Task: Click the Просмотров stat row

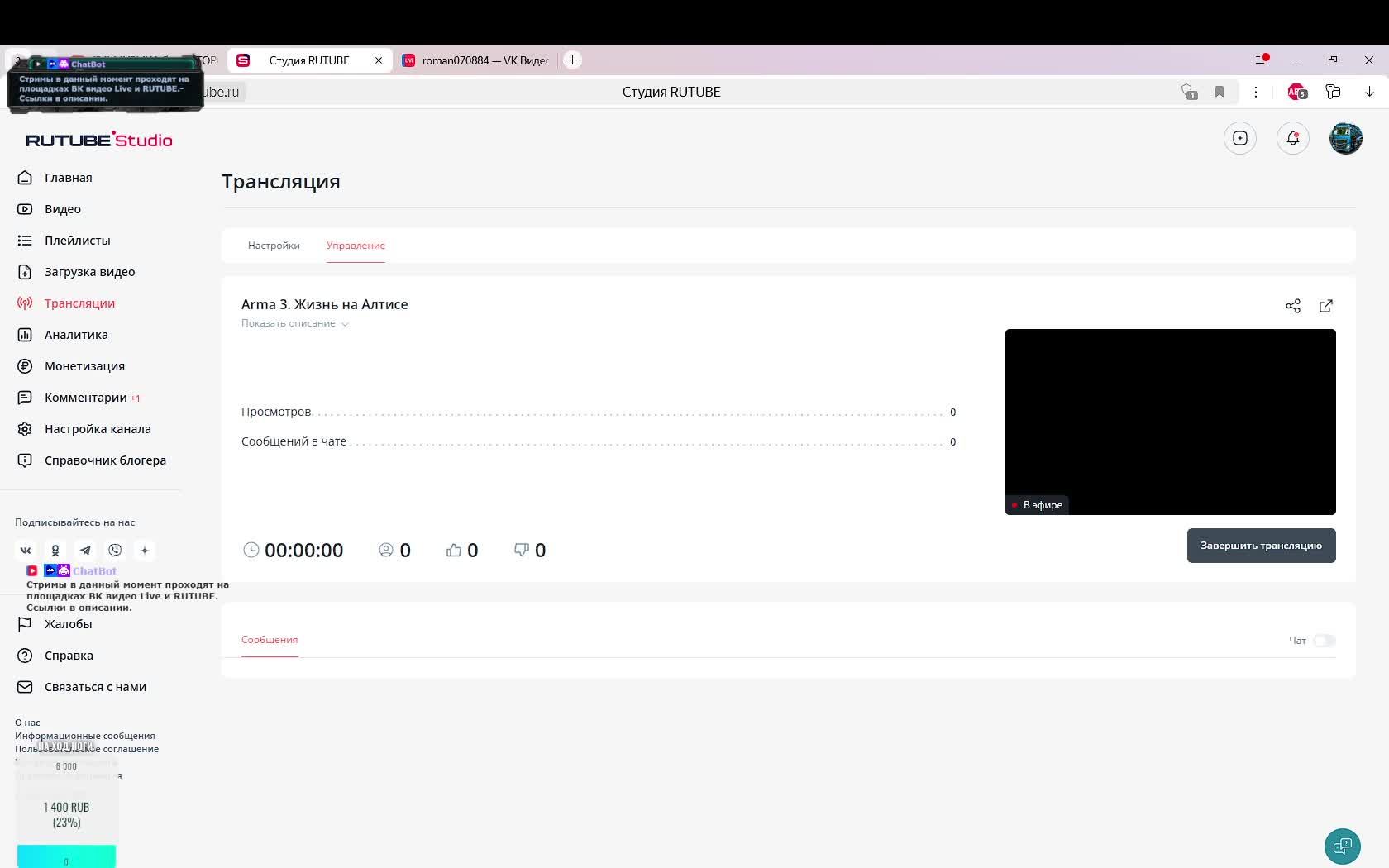Action: click(599, 412)
